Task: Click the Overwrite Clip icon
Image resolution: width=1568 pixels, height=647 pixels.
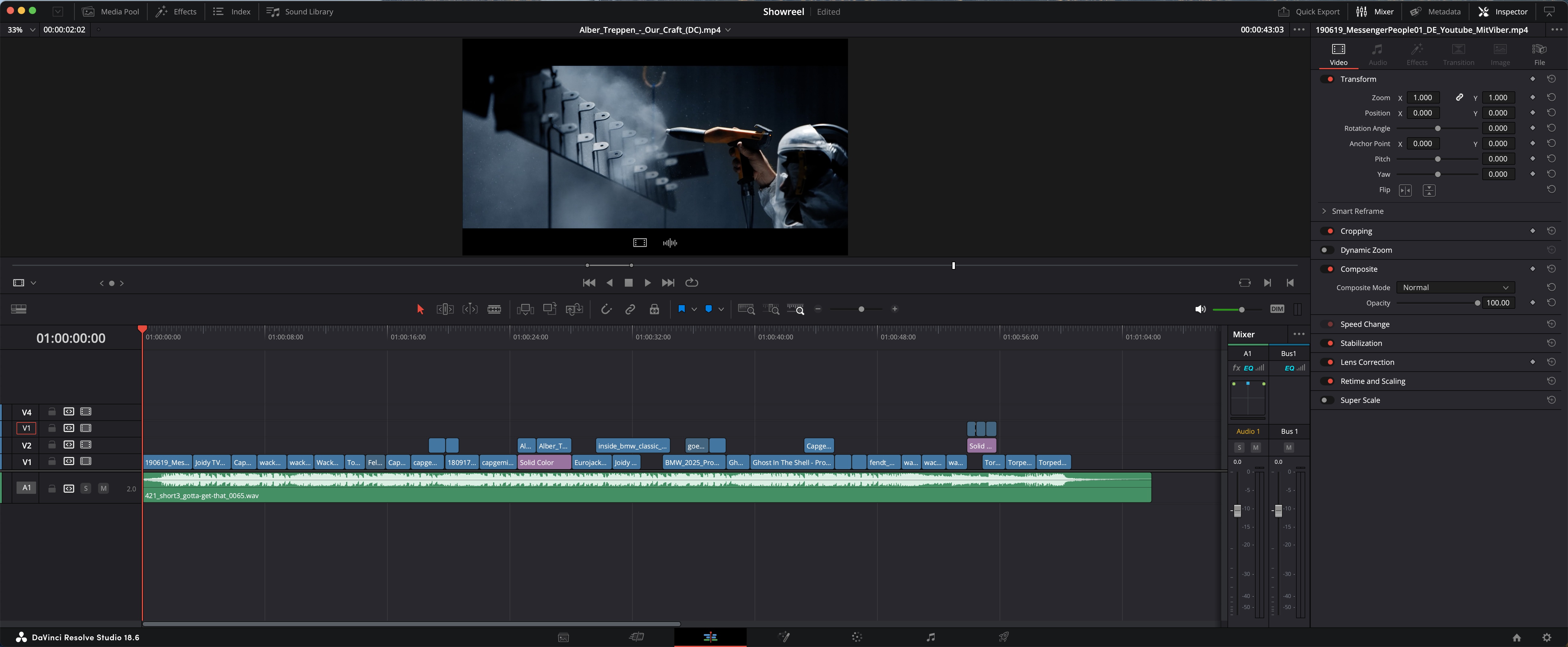Action: pos(550,309)
